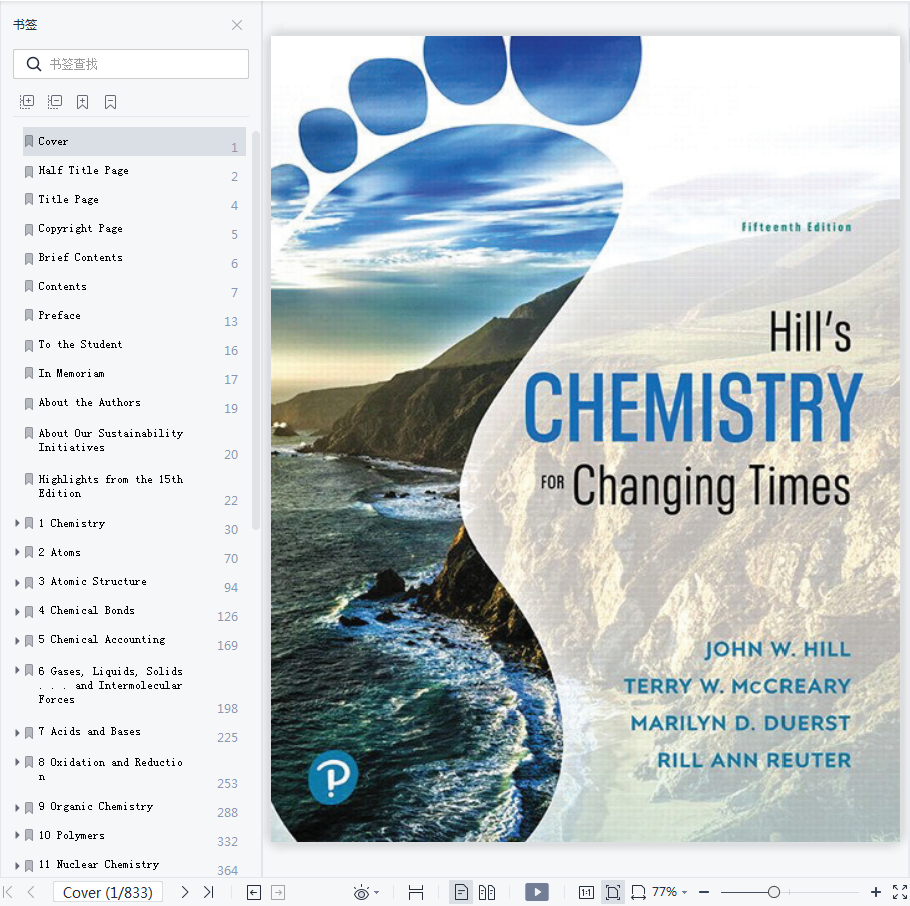Expand the 11 Nuclear Chemistry bookmark

tap(17, 865)
